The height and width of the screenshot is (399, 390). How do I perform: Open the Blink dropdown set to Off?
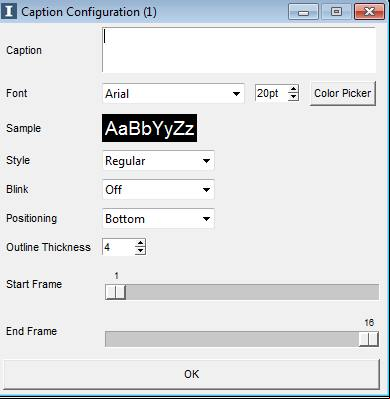pos(158,190)
